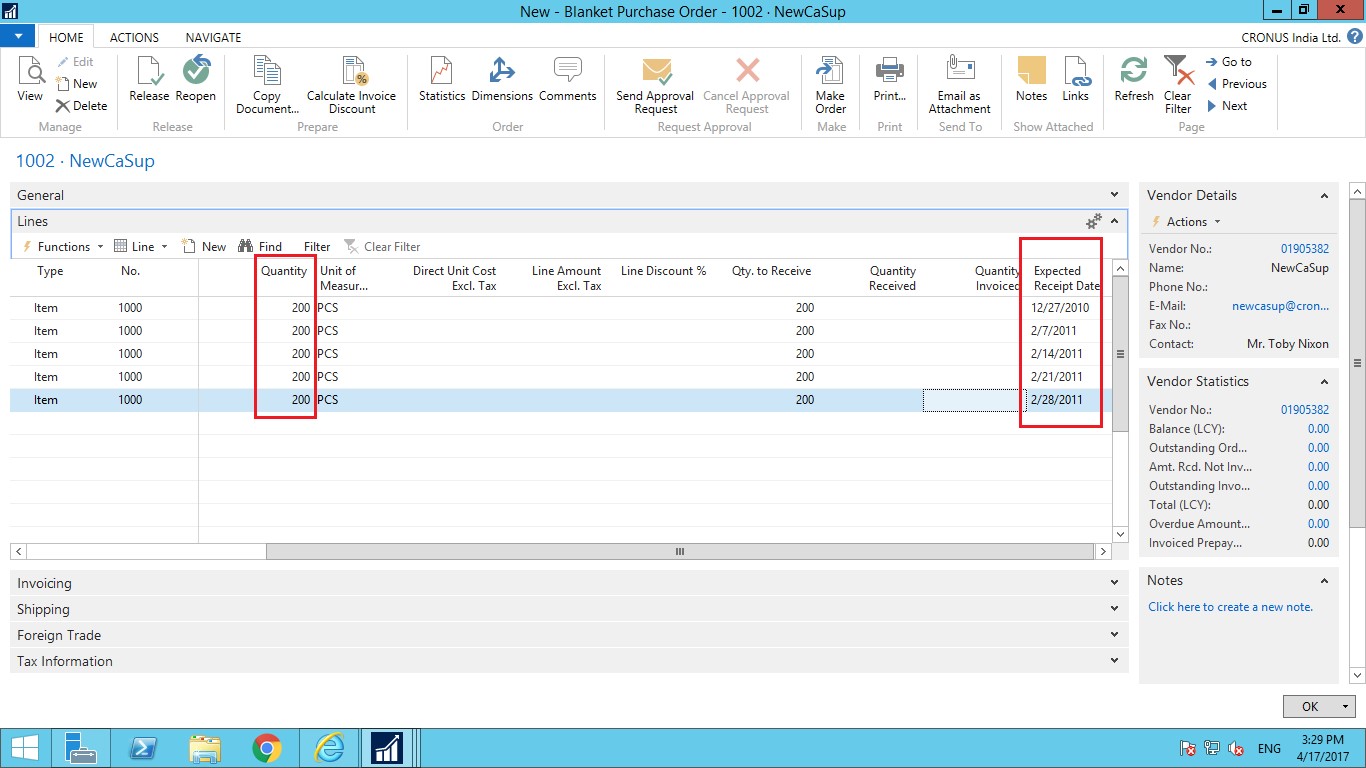The height and width of the screenshot is (768, 1366).
Task: Open Statistics from the ribbon
Action: coord(442,80)
